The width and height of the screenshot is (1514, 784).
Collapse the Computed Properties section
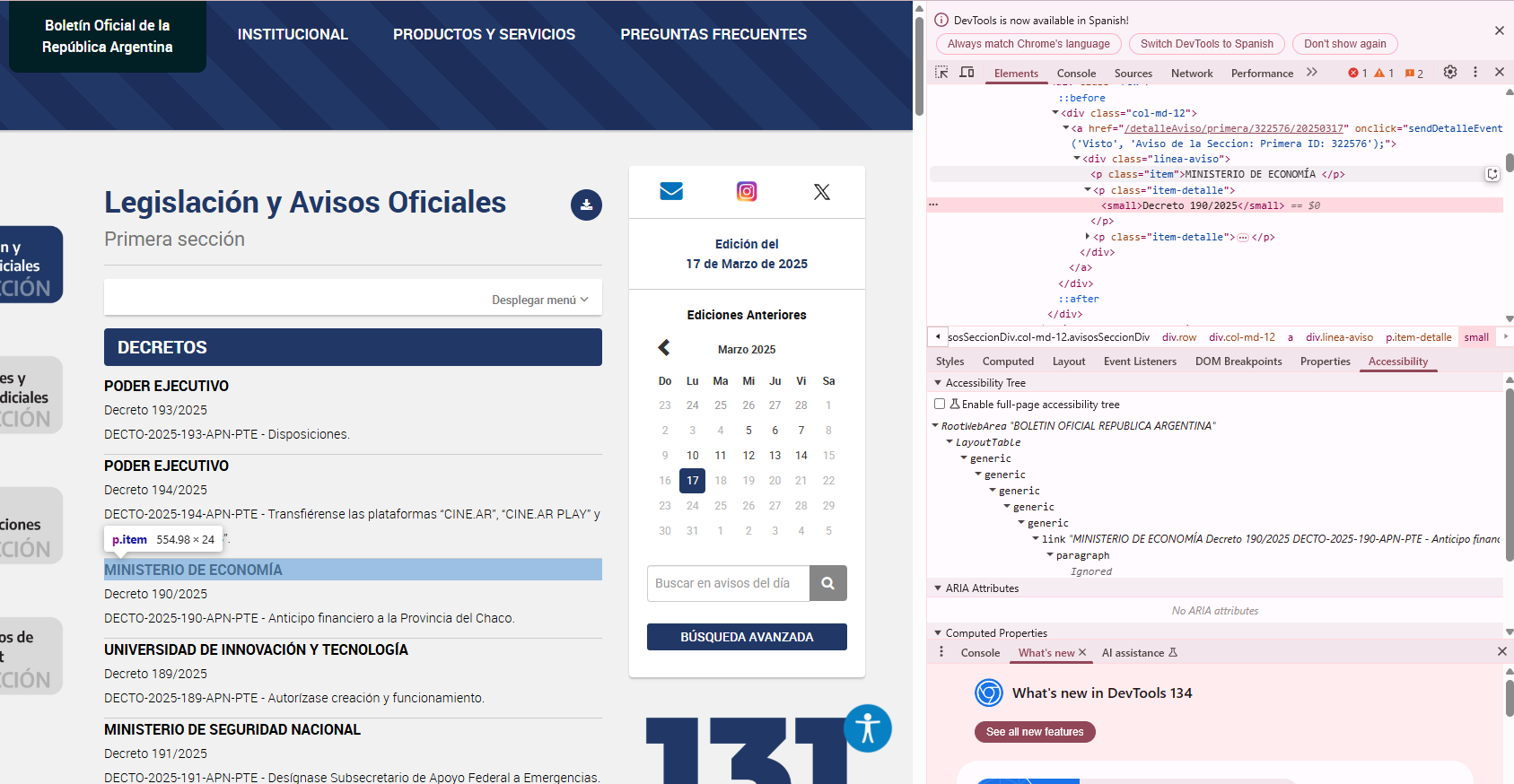pyautogui.click(x=938, y=633)
